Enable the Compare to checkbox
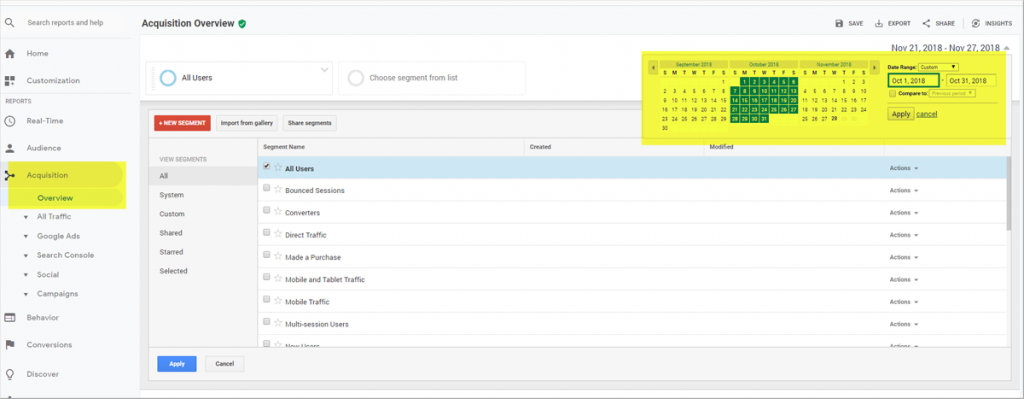The image size is (1024, 399). point(892,93)
